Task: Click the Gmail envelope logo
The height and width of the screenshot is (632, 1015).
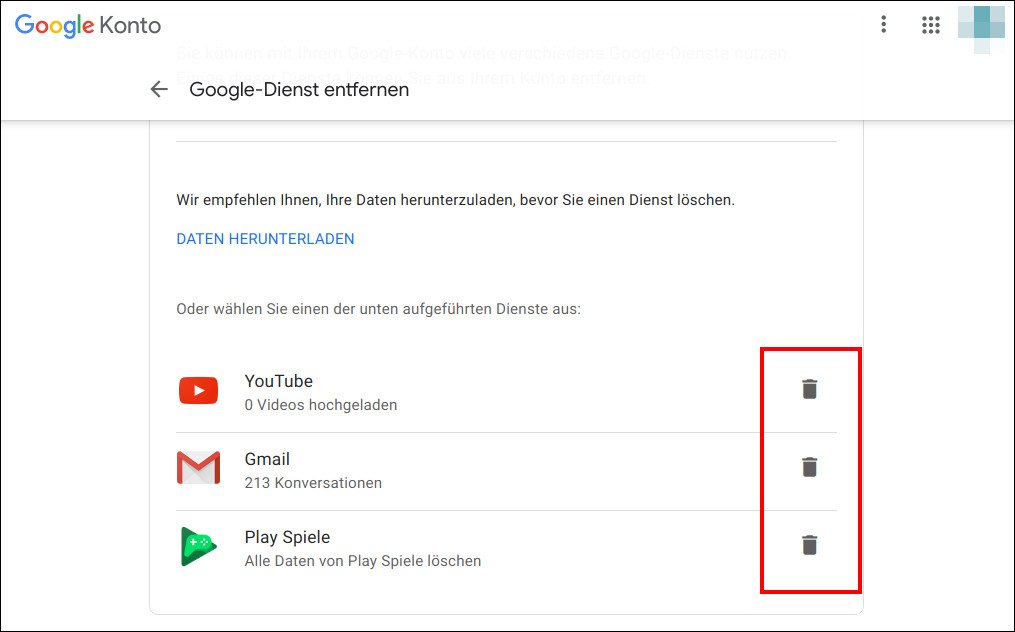Action: click(x=198, y=468)
